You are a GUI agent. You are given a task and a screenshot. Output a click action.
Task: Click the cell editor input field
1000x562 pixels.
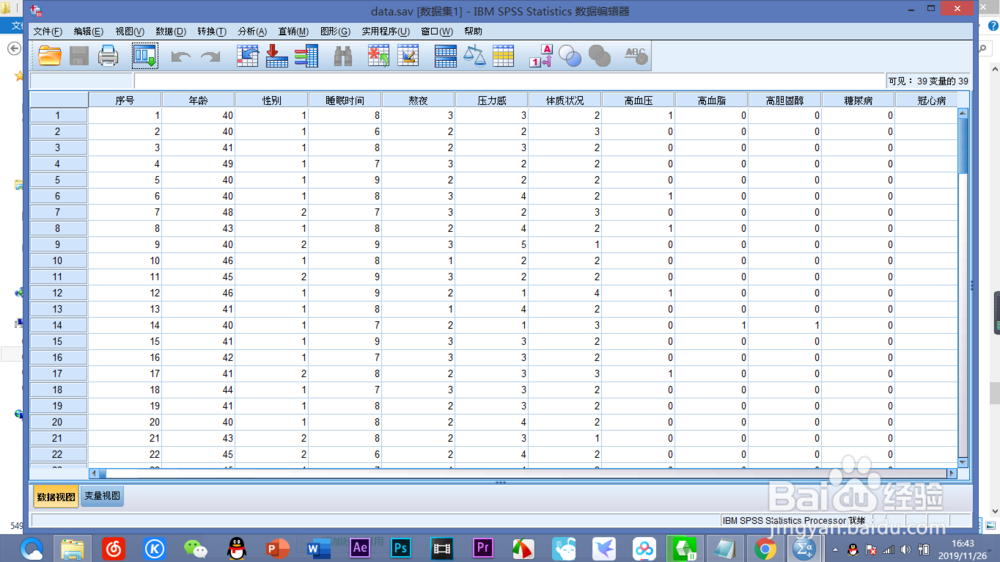(x=510, y=81)
